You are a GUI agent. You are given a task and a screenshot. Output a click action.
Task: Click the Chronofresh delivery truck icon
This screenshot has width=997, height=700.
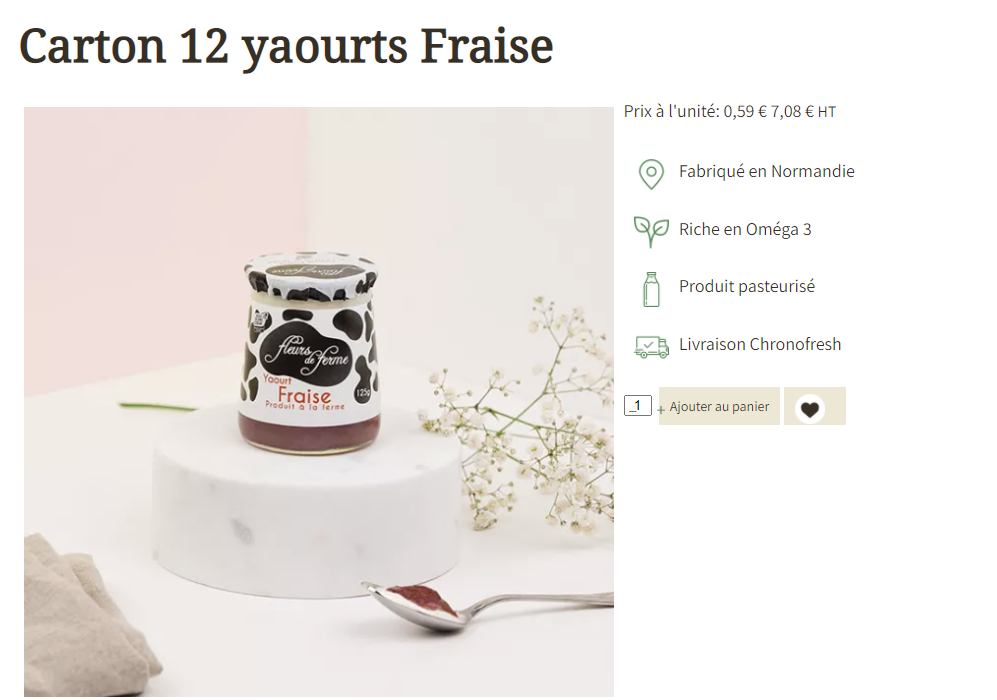tap(652, 347)
